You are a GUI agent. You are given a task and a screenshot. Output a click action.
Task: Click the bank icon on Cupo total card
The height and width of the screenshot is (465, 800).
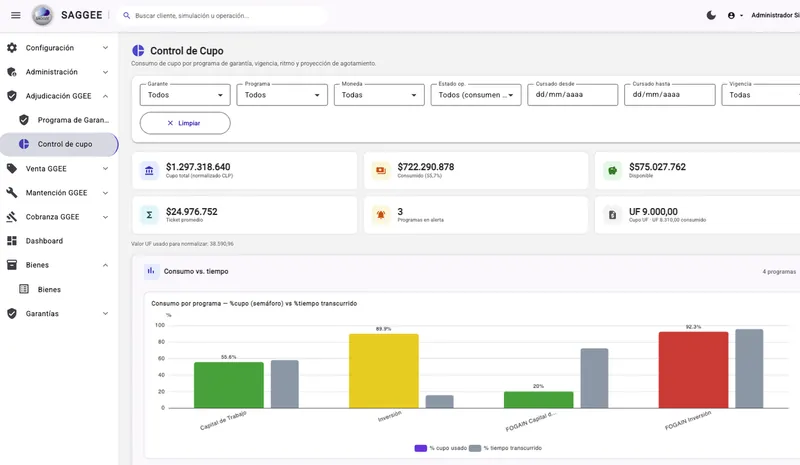pos(149,170)
